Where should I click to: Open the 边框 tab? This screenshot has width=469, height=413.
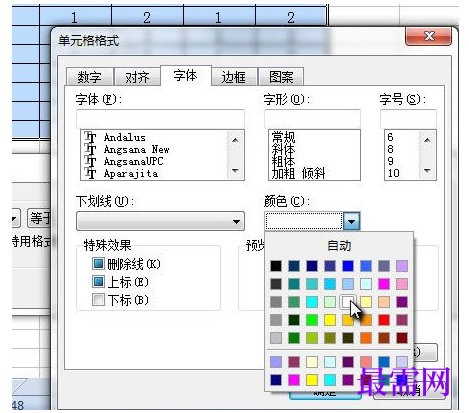coord(234,77)
